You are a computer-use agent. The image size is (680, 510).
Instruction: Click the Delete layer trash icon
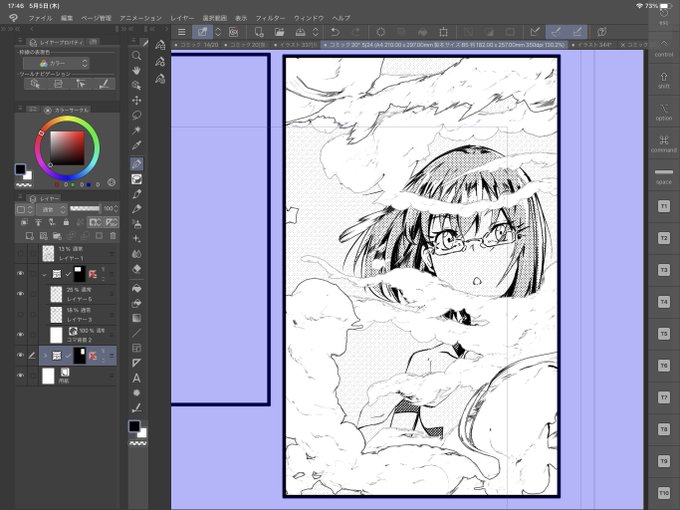point(113,236)
